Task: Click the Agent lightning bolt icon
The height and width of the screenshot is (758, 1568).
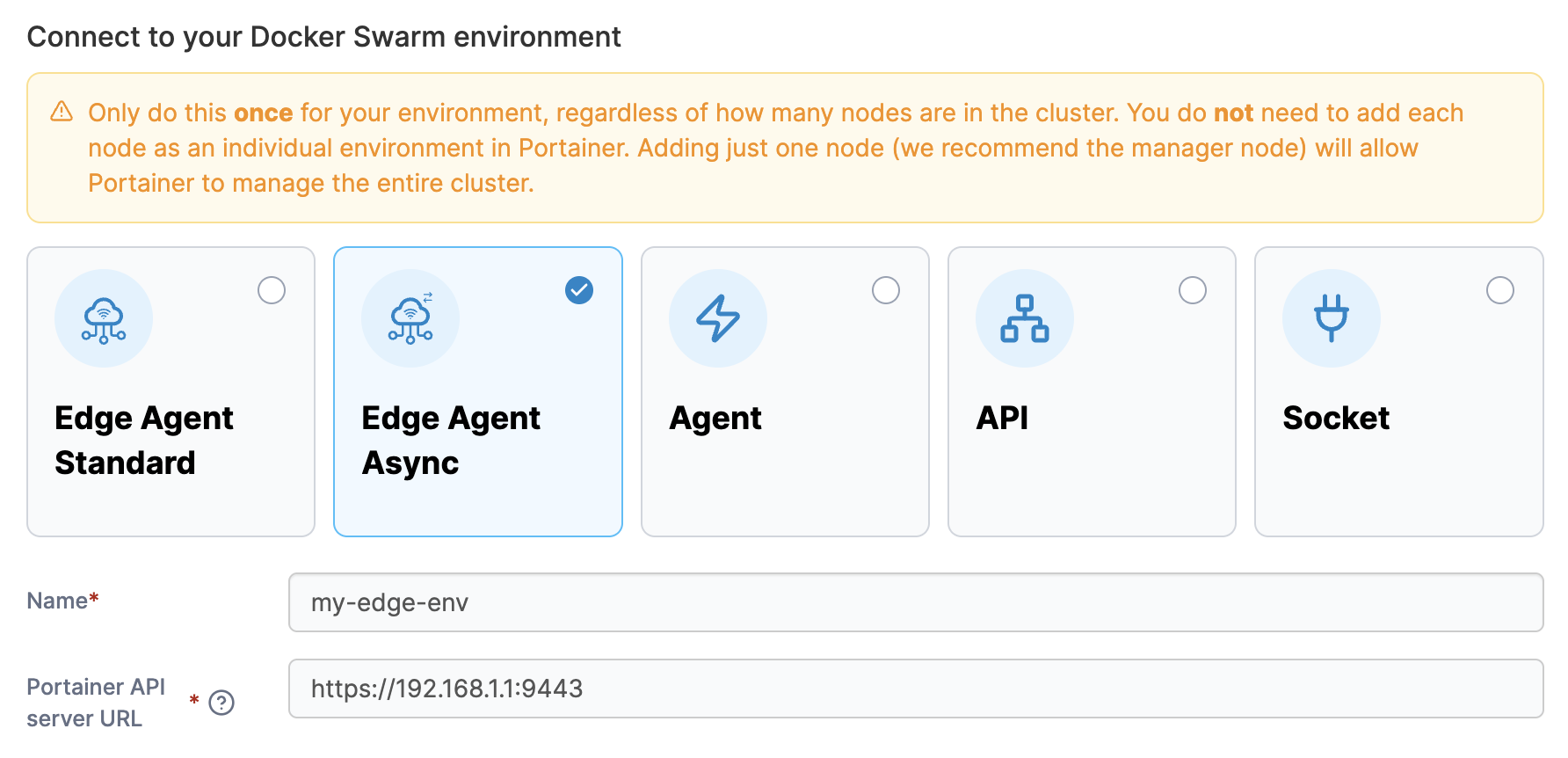Action: [717, 318]
